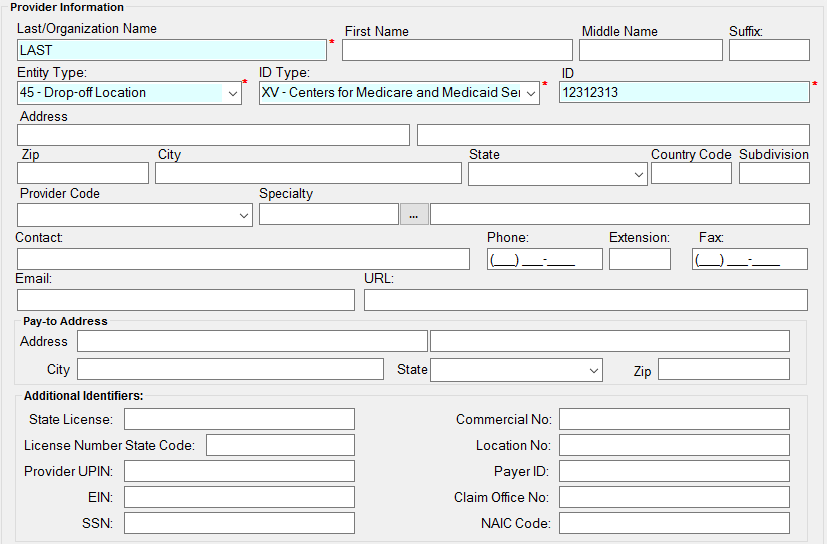
Task: Click the second Address line field
Action: tap(613, 135)
